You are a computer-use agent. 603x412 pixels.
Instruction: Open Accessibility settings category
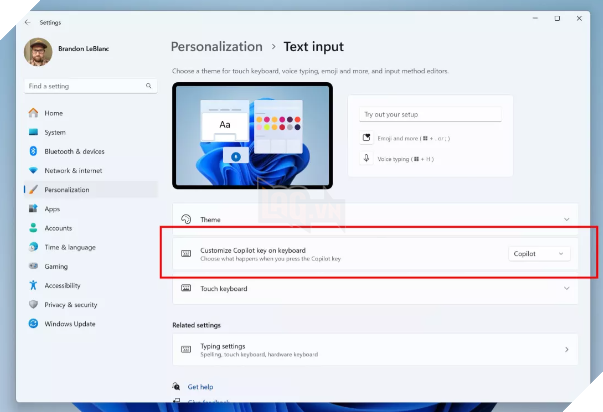91,285
